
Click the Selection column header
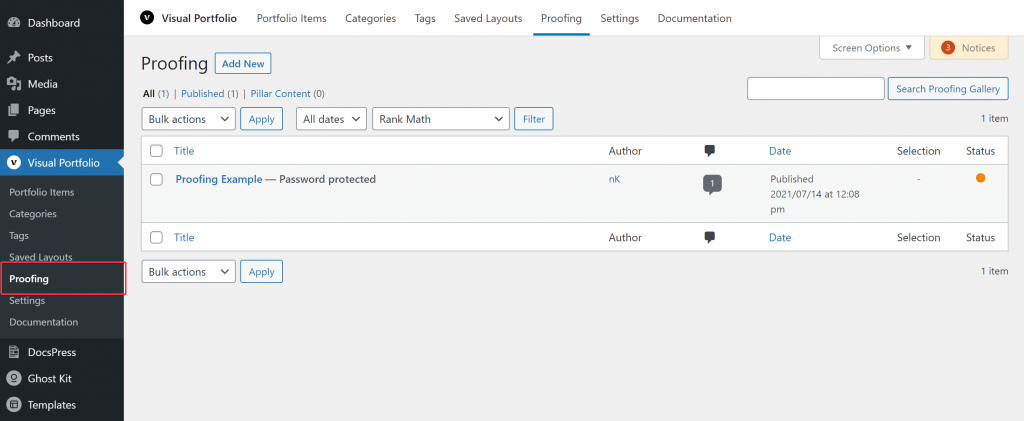coord(918,151)
